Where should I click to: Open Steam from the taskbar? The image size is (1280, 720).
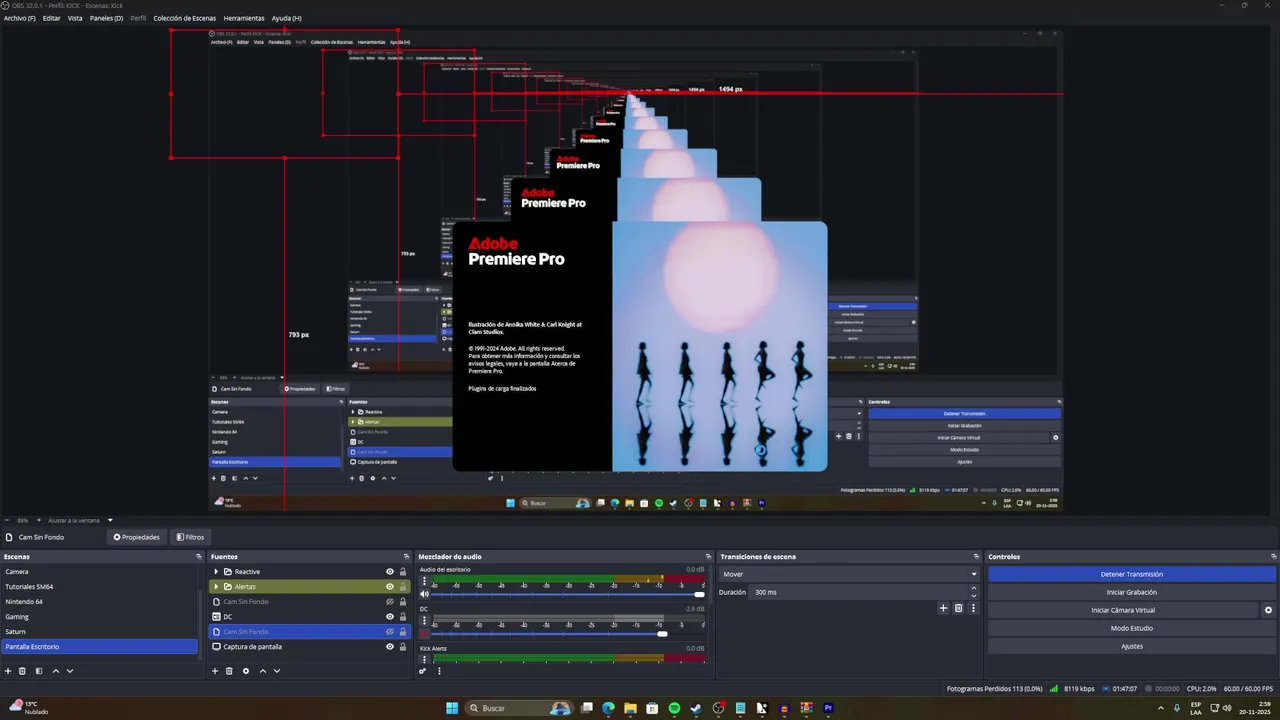click(696, 708)
